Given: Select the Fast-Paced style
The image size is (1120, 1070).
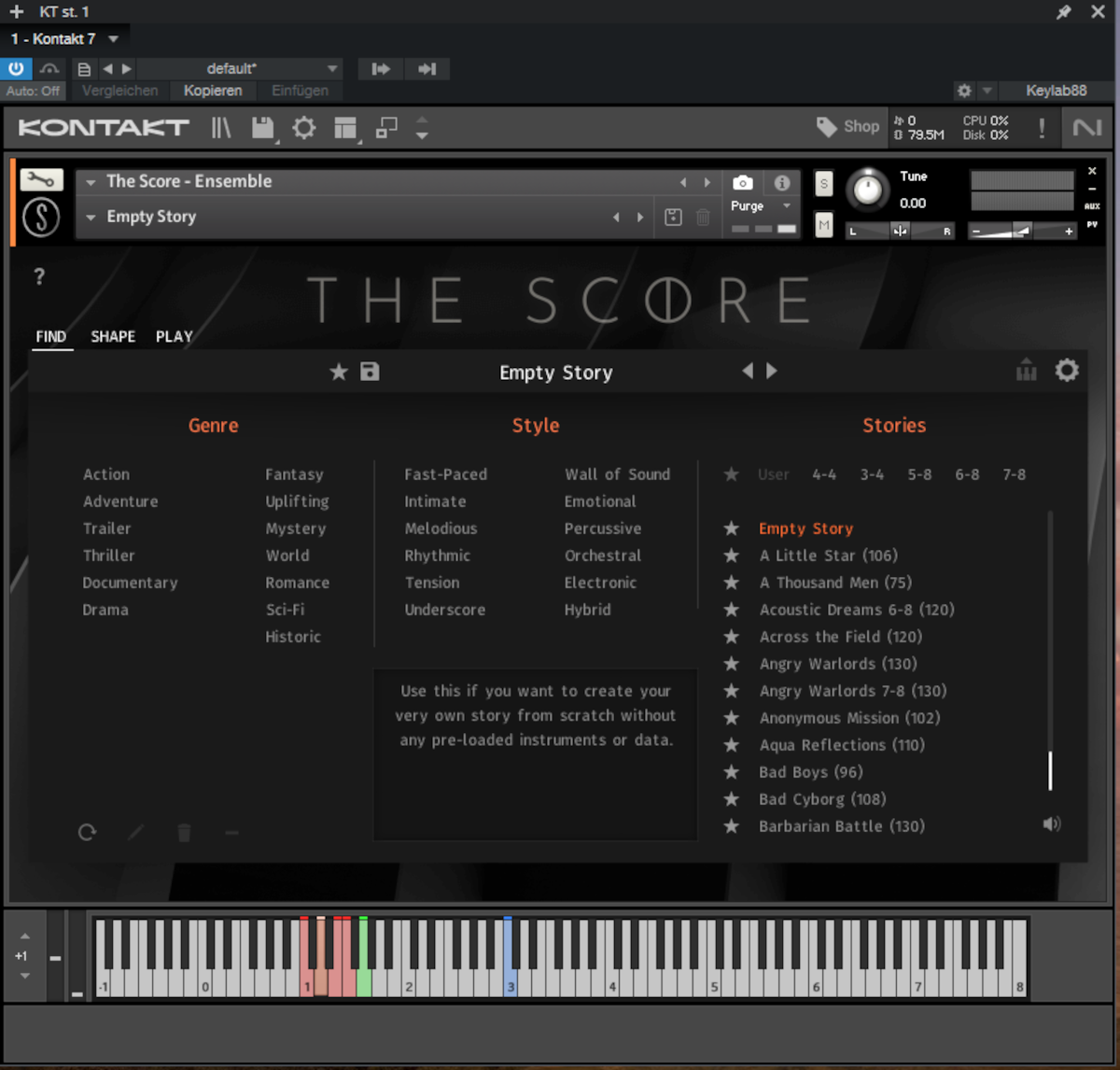Looking at the screenshot, I should (445, 474).
